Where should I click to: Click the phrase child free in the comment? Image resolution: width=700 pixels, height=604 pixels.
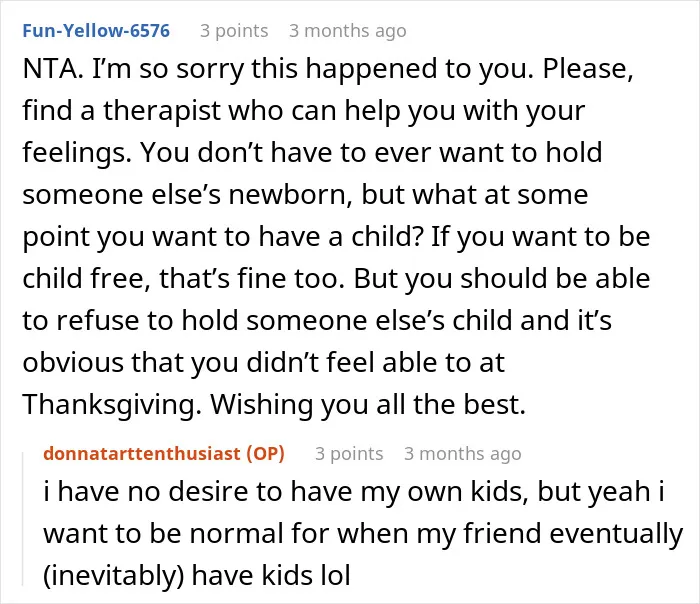pos(83,279)
